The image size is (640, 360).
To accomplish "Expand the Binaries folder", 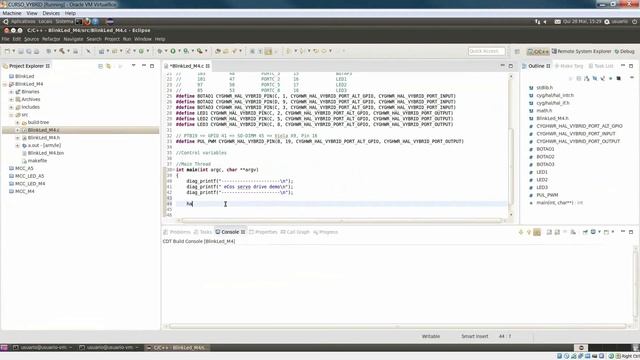I will [x=11, y=92].
